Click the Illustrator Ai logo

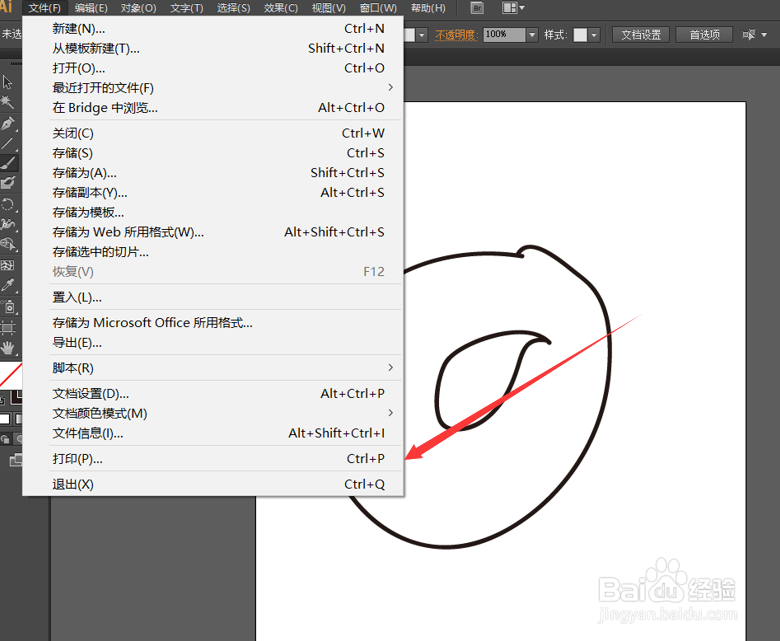coord(6,6)
